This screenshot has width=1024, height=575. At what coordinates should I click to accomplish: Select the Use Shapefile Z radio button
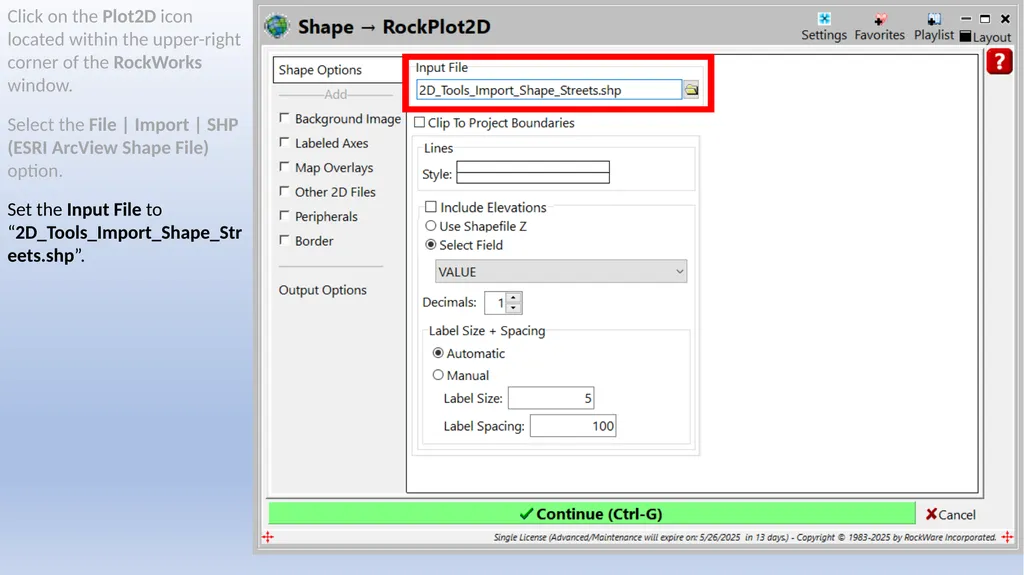pyautogui.click(x=431, y=225)
